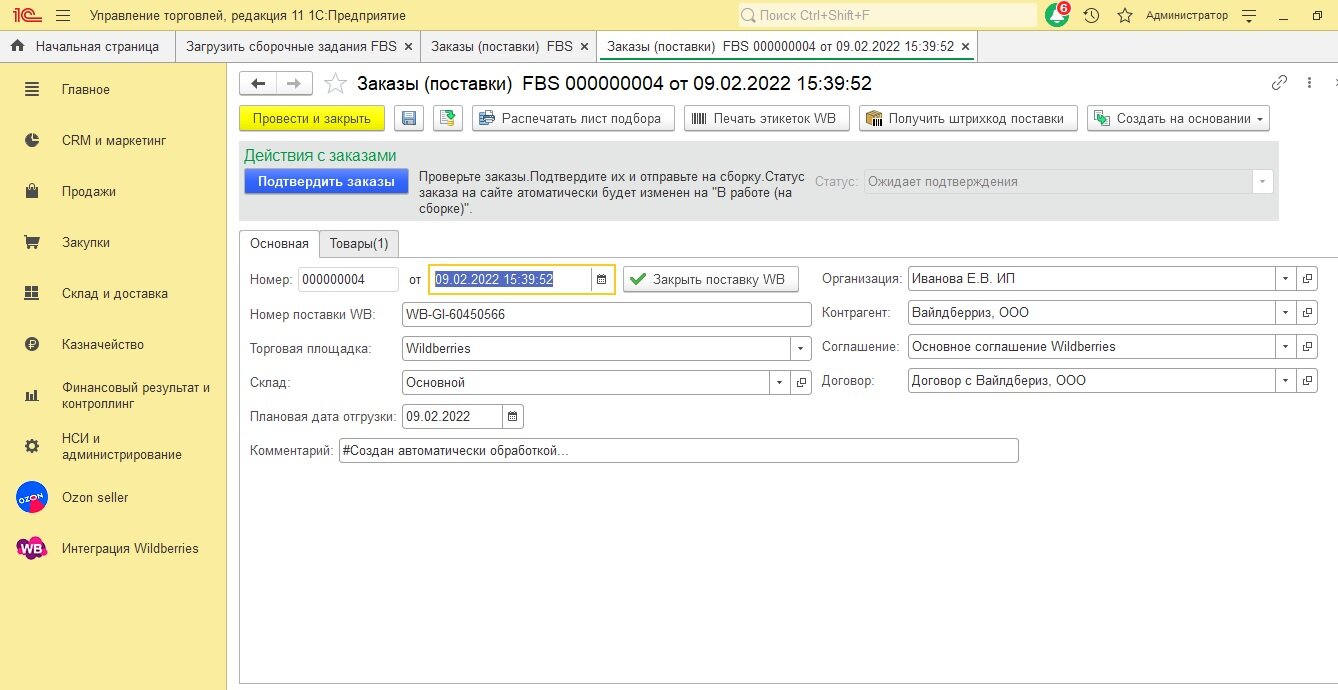
Task: Open favorites star in top bar
Action: point(1125,15)
